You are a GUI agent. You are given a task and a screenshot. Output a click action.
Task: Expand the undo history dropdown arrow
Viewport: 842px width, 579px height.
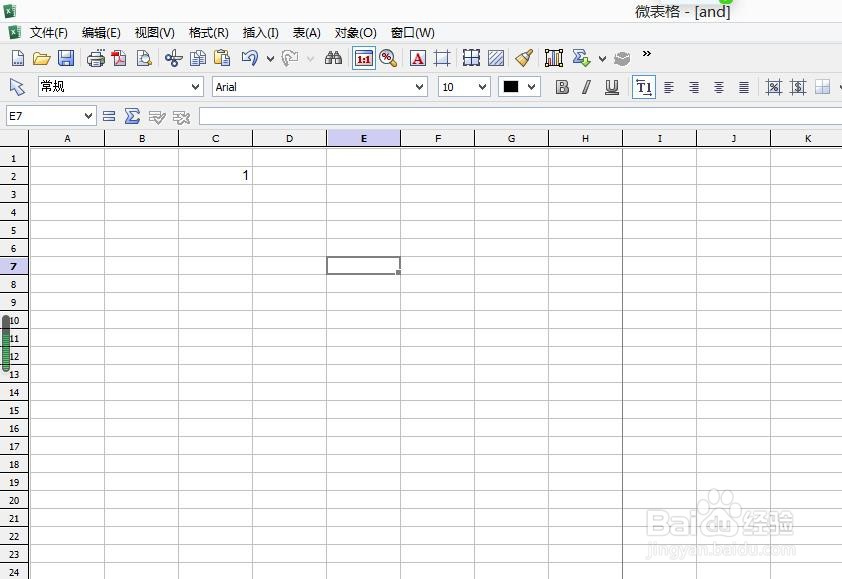click(270, 59)
